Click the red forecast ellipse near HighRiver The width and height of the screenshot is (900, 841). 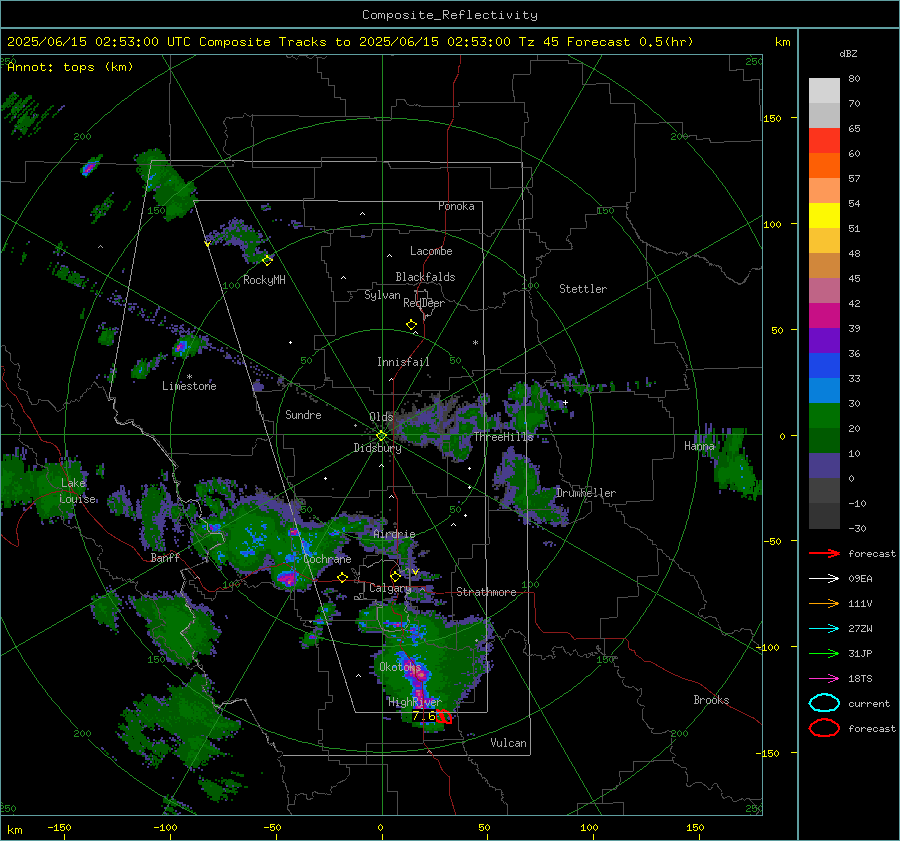coord(444,716)
